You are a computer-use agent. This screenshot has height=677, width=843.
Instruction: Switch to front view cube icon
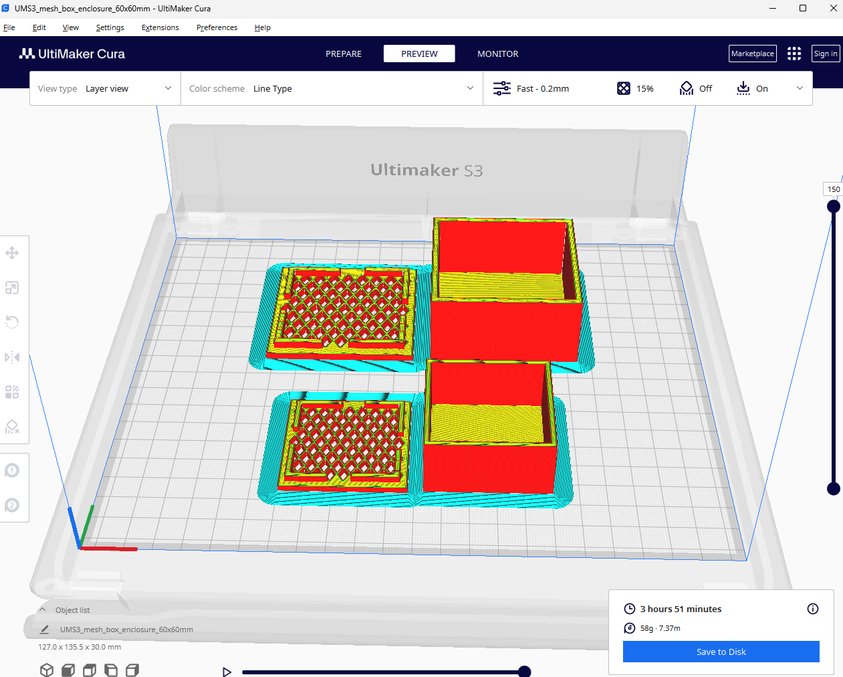pos(68,669)
